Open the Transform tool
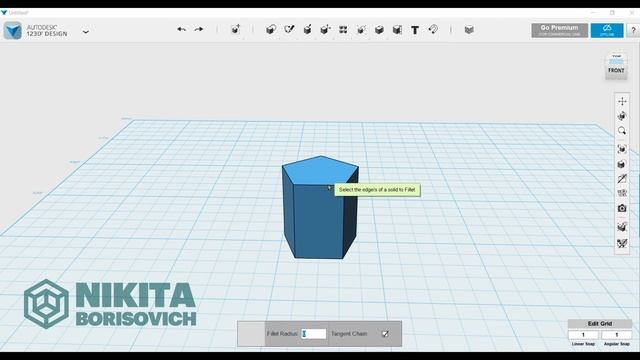Image resolution: width=640 pixels, height=360 pixels. click(236, 29)
